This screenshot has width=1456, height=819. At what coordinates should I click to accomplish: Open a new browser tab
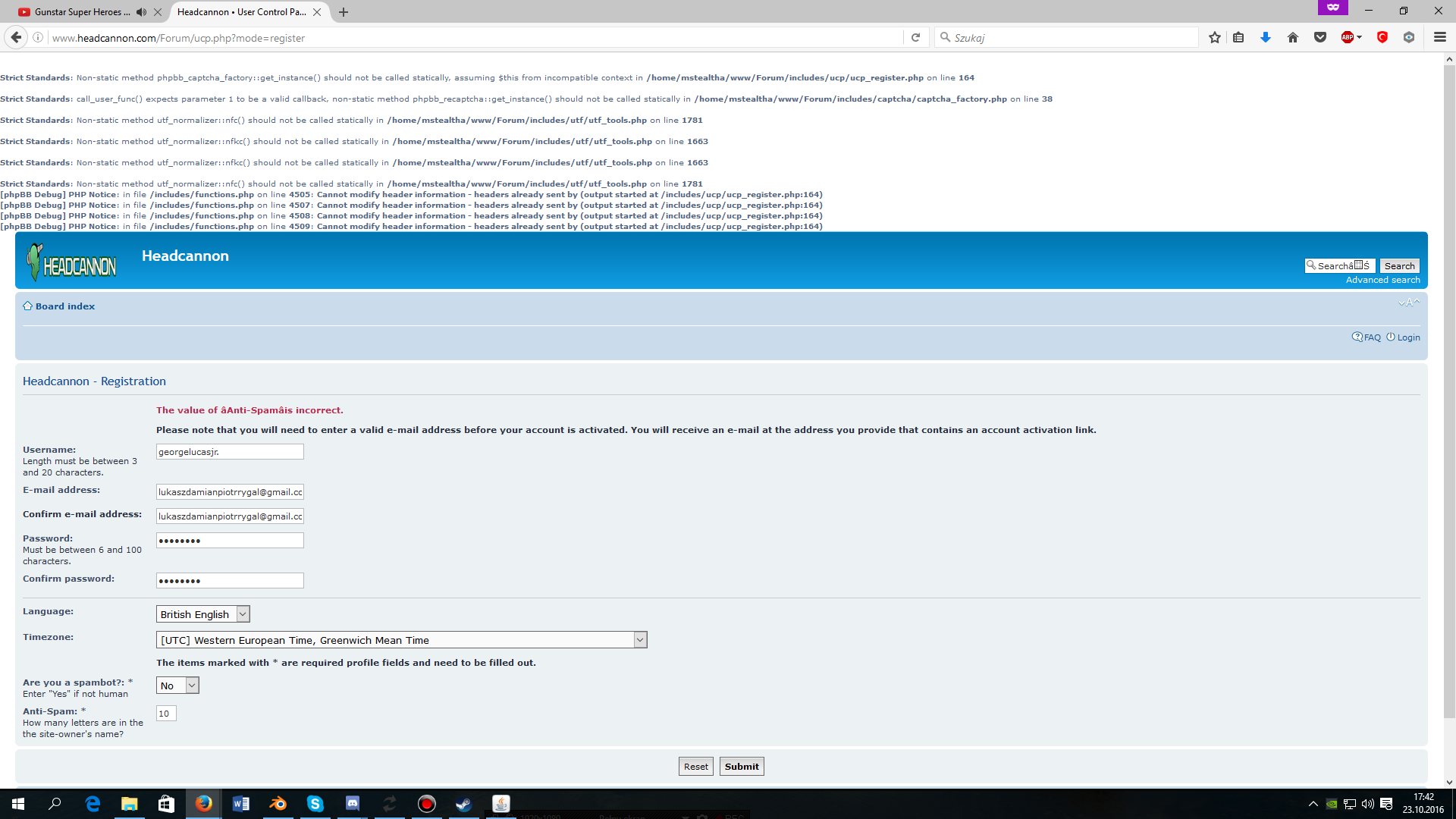click(344, 12)
